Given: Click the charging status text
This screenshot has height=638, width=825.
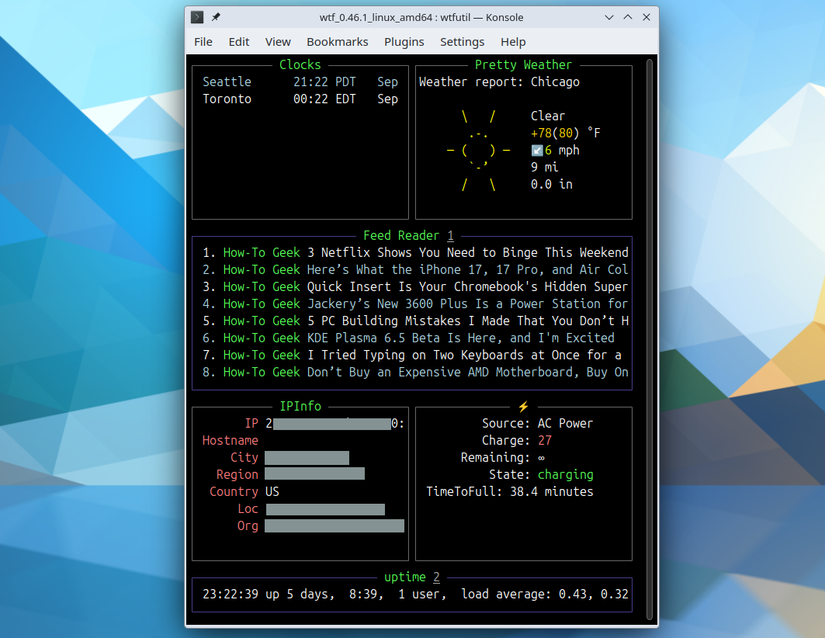Looking at the screenshot, I should (565, 474).
